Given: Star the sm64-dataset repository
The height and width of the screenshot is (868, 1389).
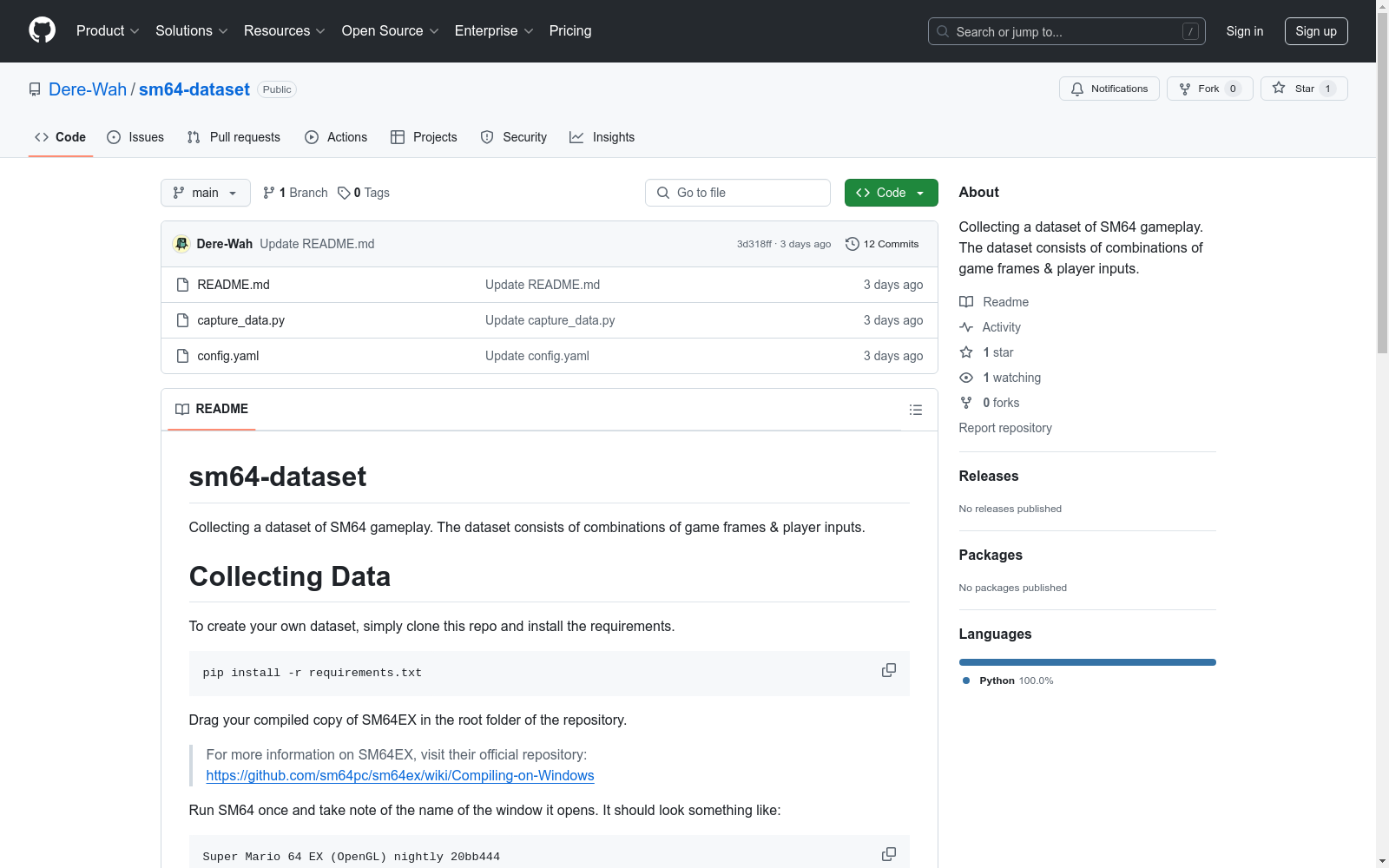Looking at the screenshot, I should click(1304, 89).
